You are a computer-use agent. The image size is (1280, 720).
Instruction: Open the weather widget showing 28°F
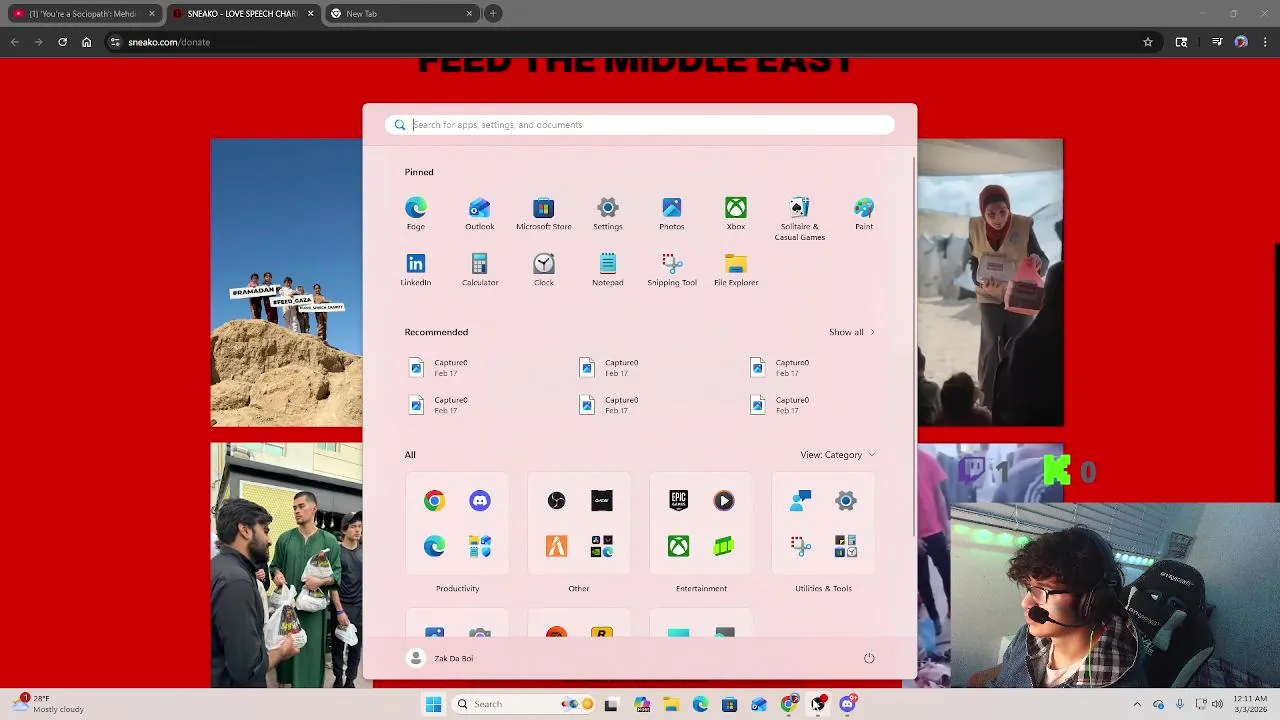coord(50,704)
